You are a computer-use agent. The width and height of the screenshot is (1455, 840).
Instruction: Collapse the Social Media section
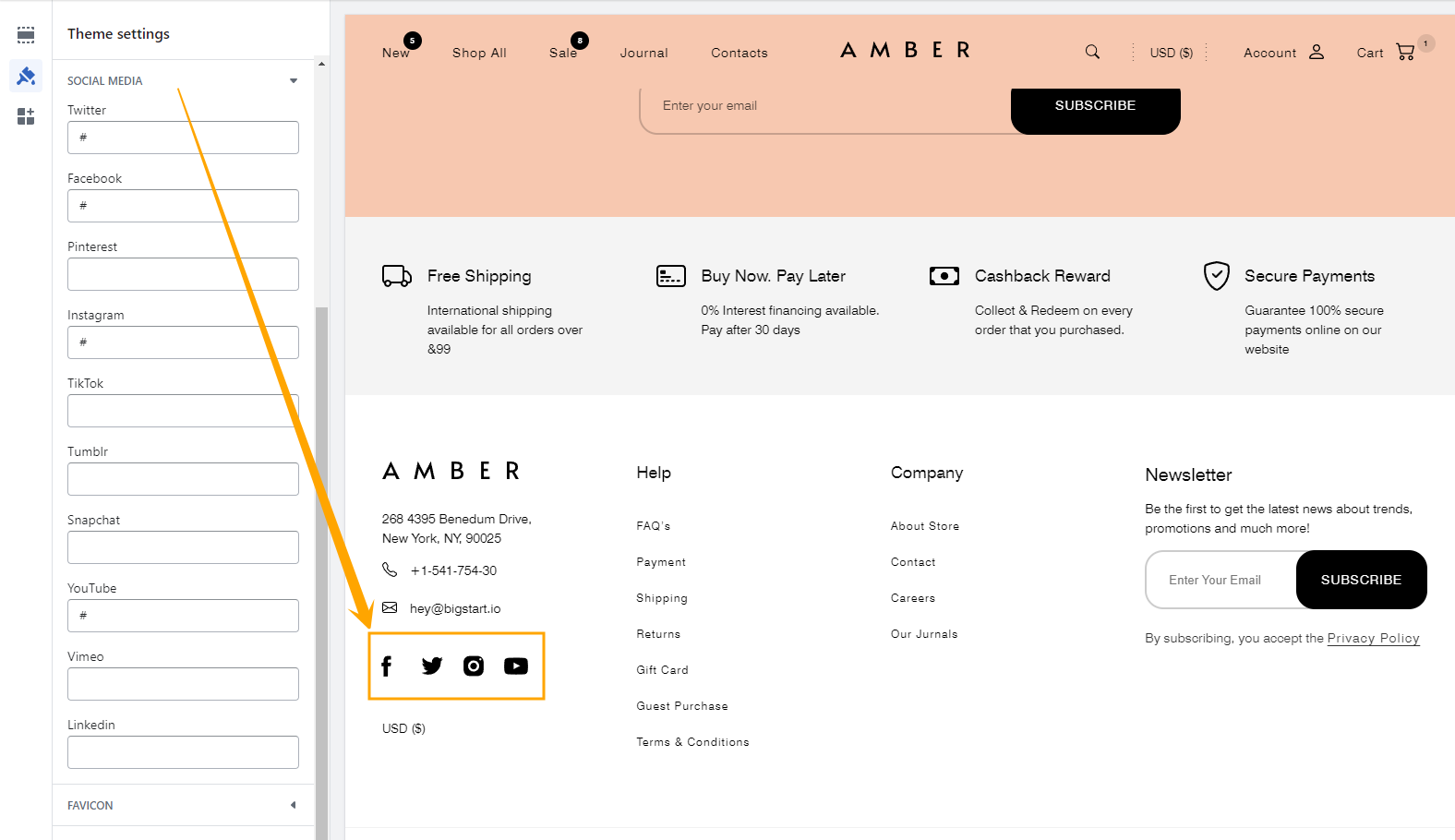[x=294, y=81]
